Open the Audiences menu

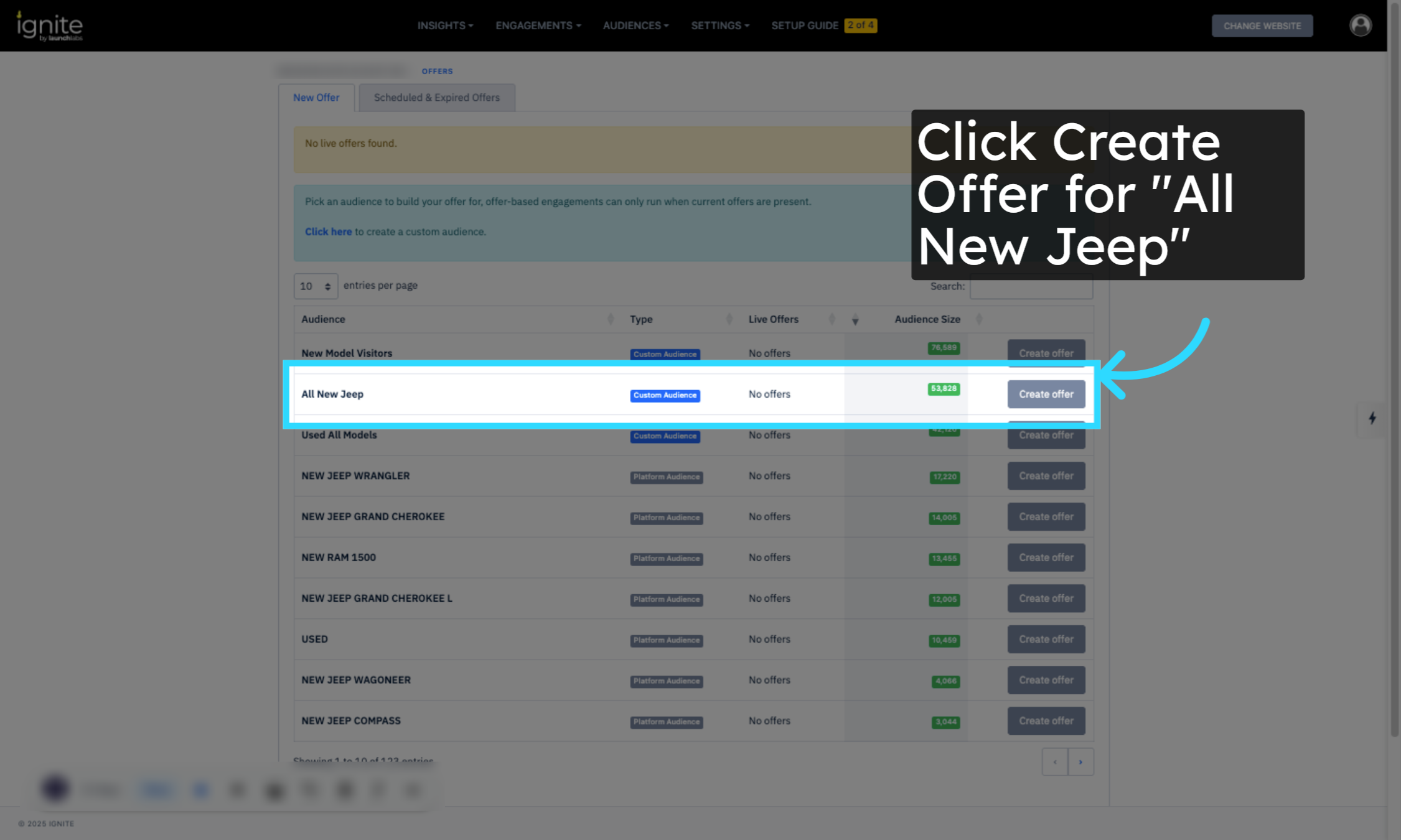635,26
